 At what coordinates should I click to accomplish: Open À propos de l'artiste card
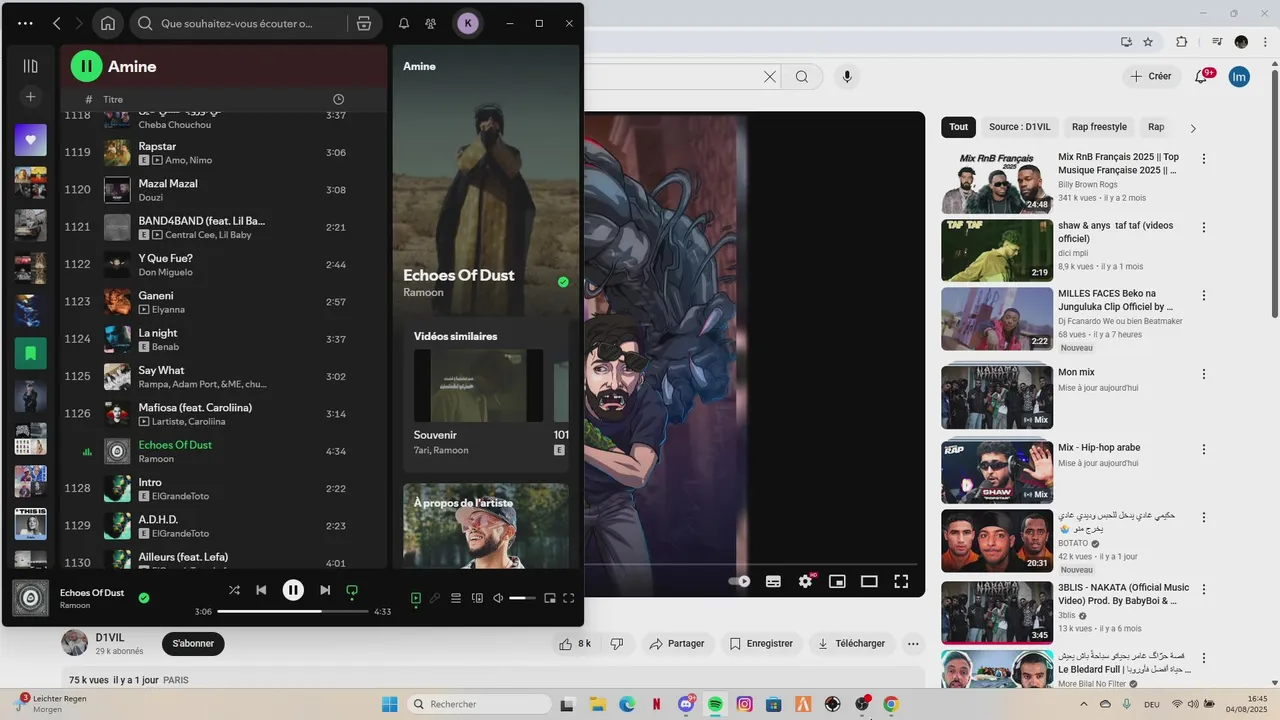tap(486, 526)
